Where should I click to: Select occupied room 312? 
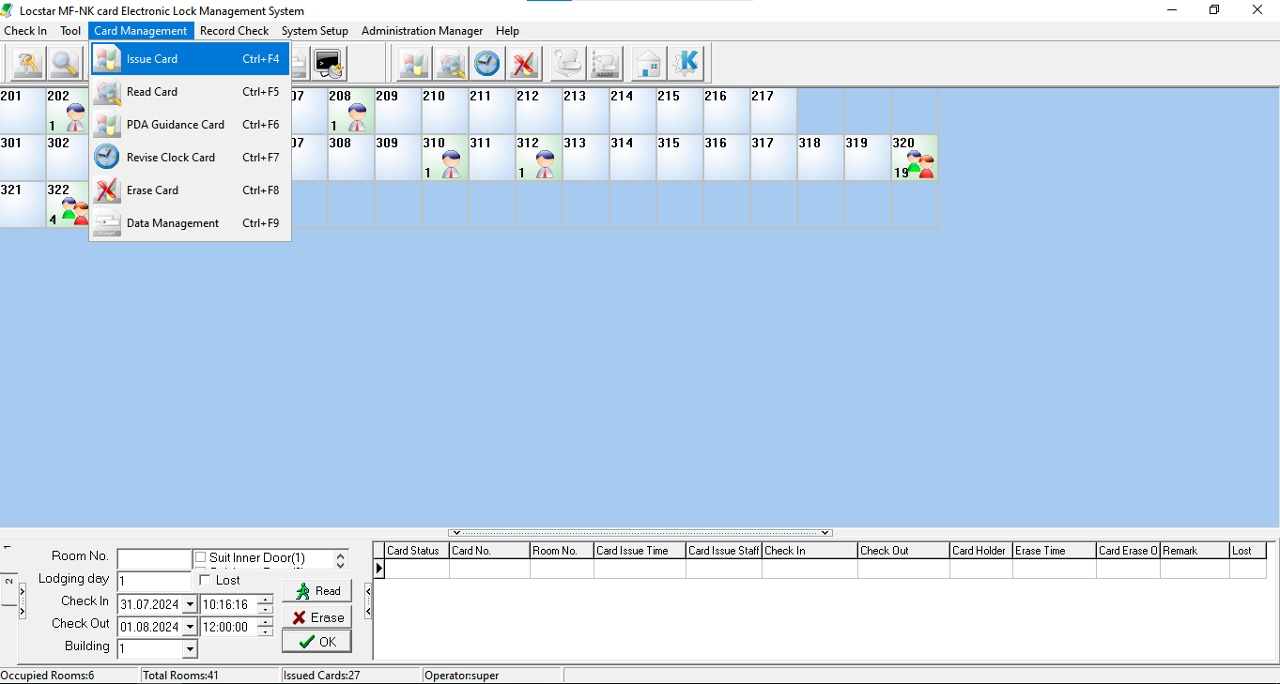click(539, 158)
